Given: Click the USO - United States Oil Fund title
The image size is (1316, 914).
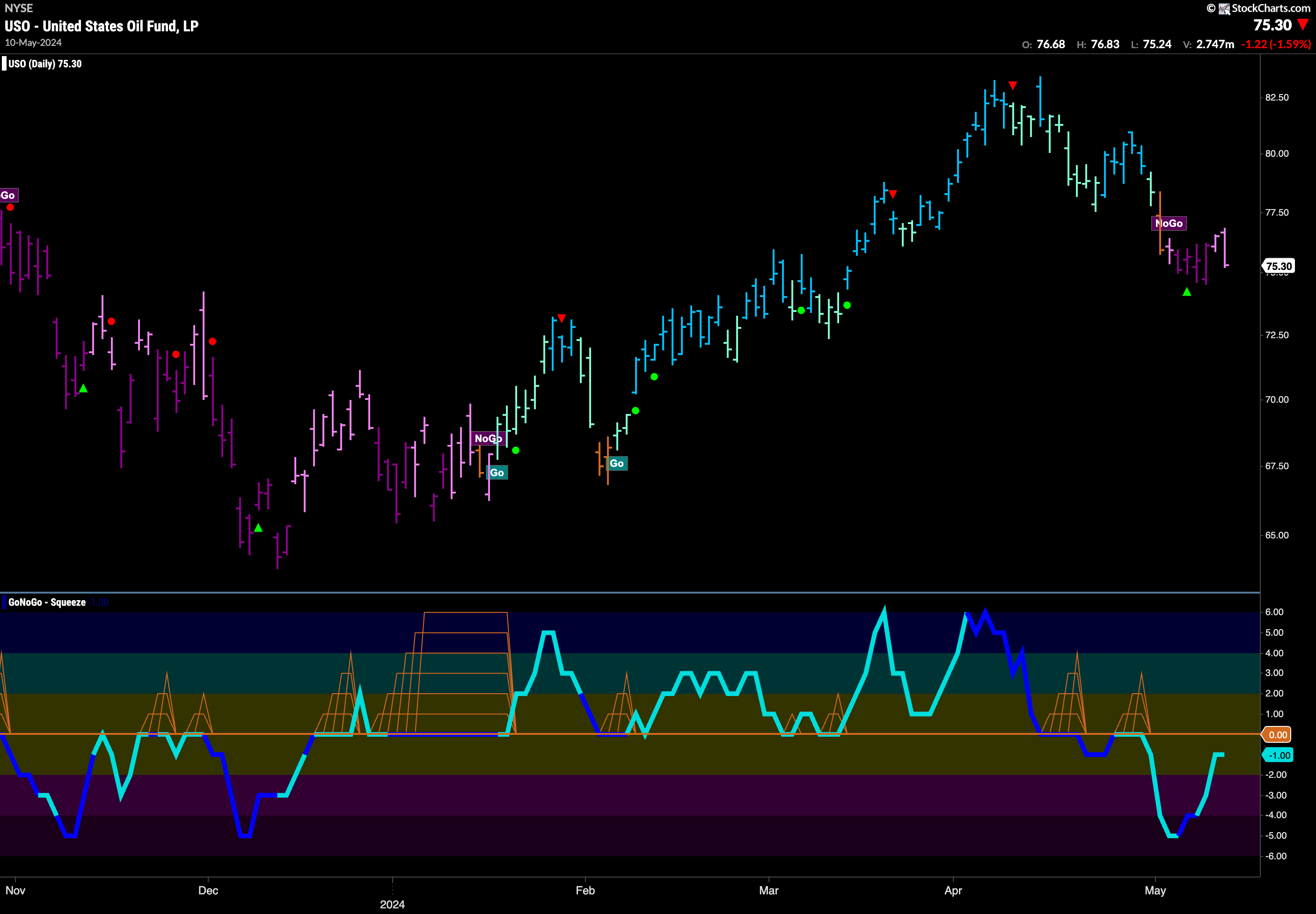Looking at the screenshot, I should click(102, 26).
